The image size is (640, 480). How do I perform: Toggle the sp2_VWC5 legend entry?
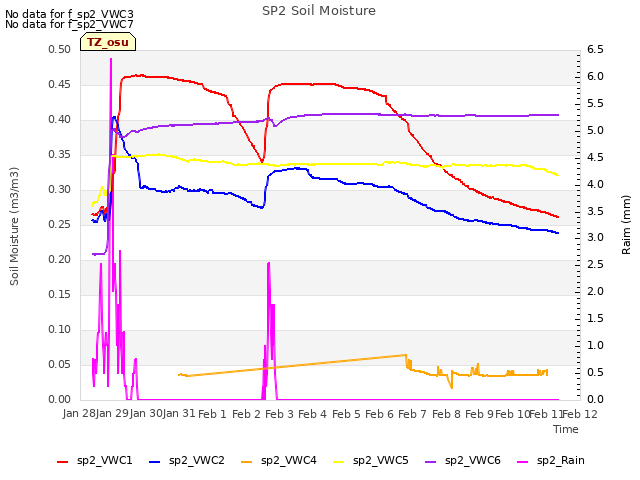click(371, 461)
